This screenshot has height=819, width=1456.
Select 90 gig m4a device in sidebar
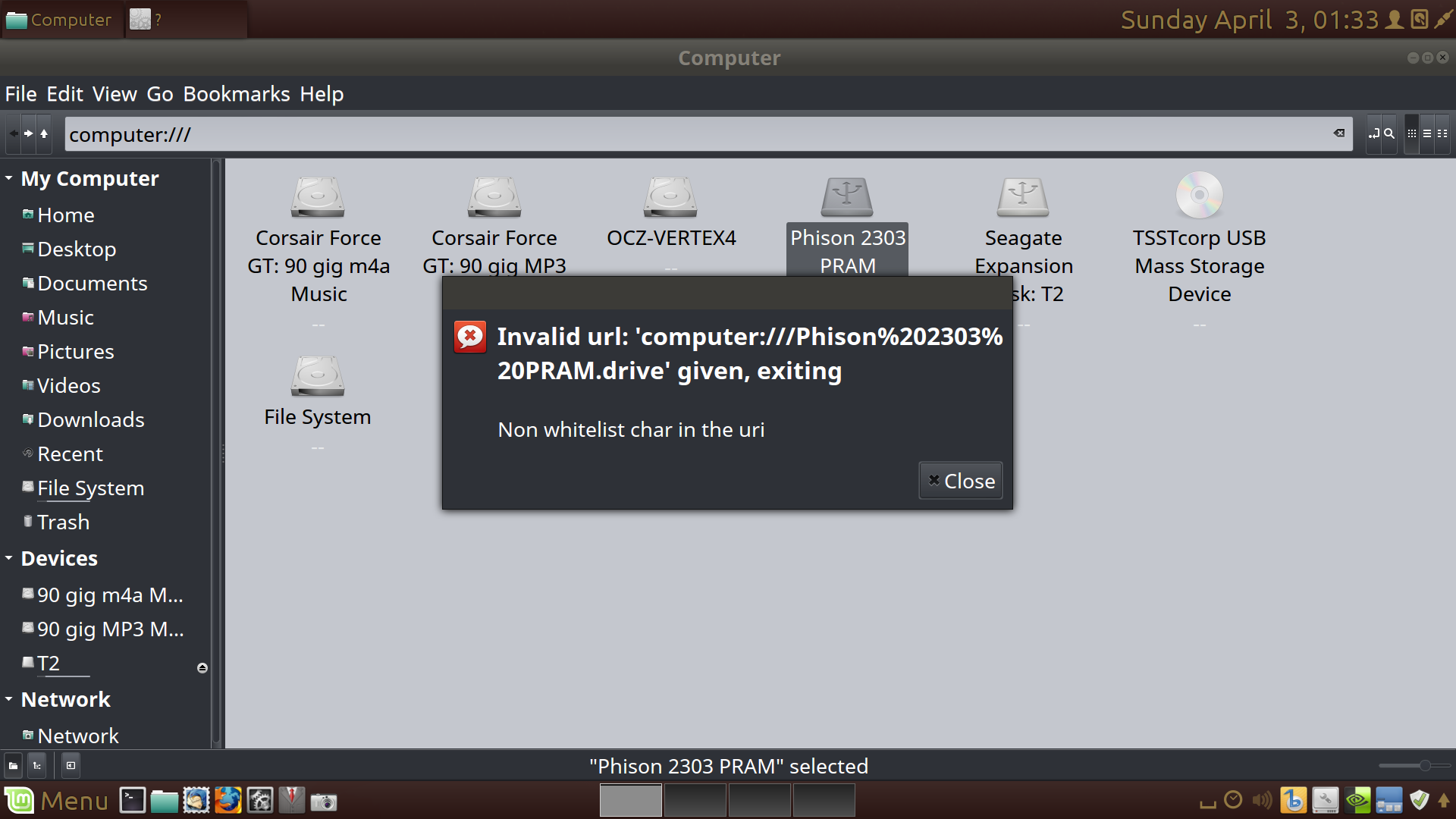111,595
